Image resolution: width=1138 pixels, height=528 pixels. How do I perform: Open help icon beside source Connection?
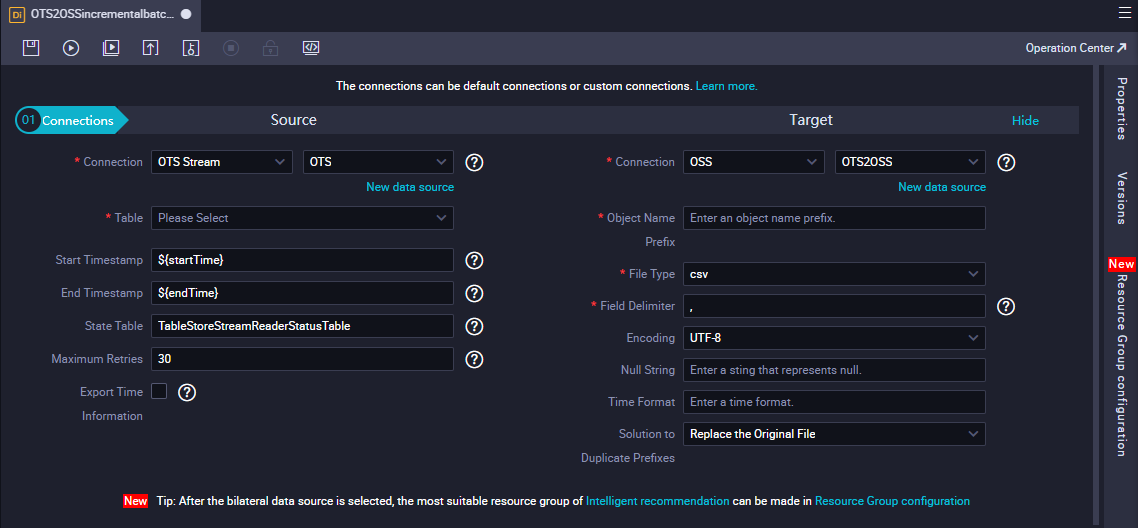(474, 162)
